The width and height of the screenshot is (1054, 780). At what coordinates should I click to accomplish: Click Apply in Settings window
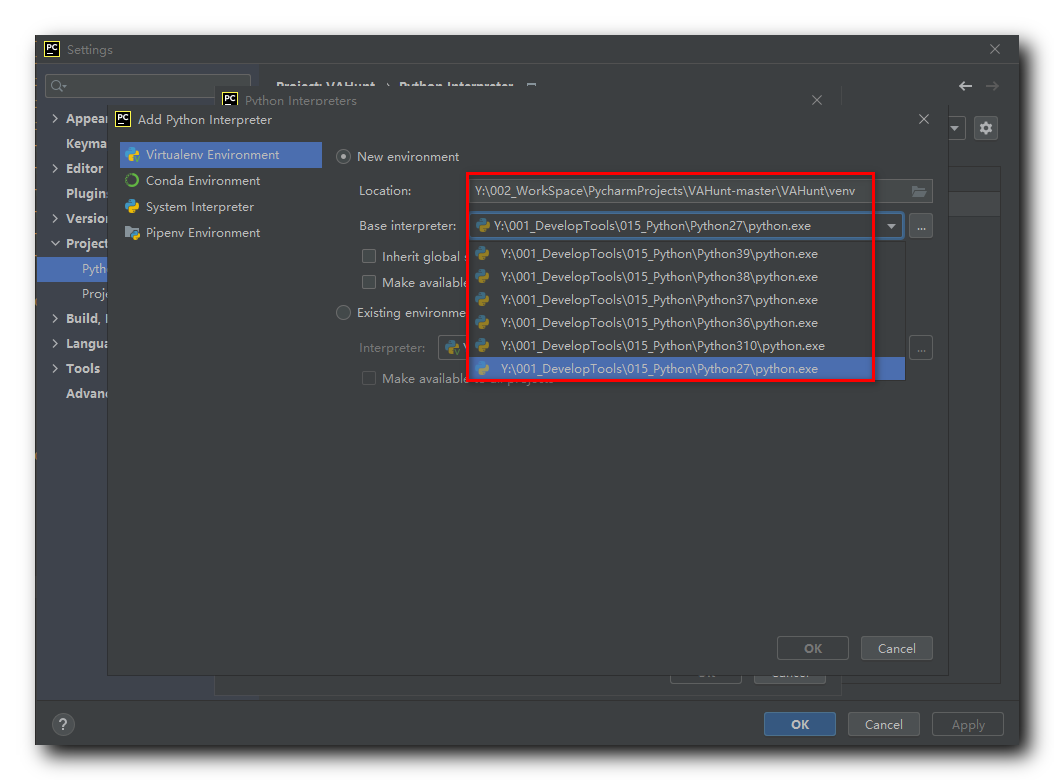[x=968, y=724]
